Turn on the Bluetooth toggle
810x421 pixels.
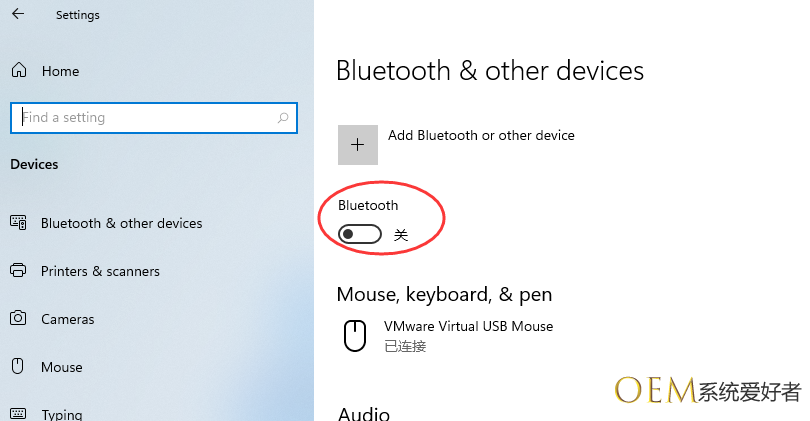click(x=360, y=235)
